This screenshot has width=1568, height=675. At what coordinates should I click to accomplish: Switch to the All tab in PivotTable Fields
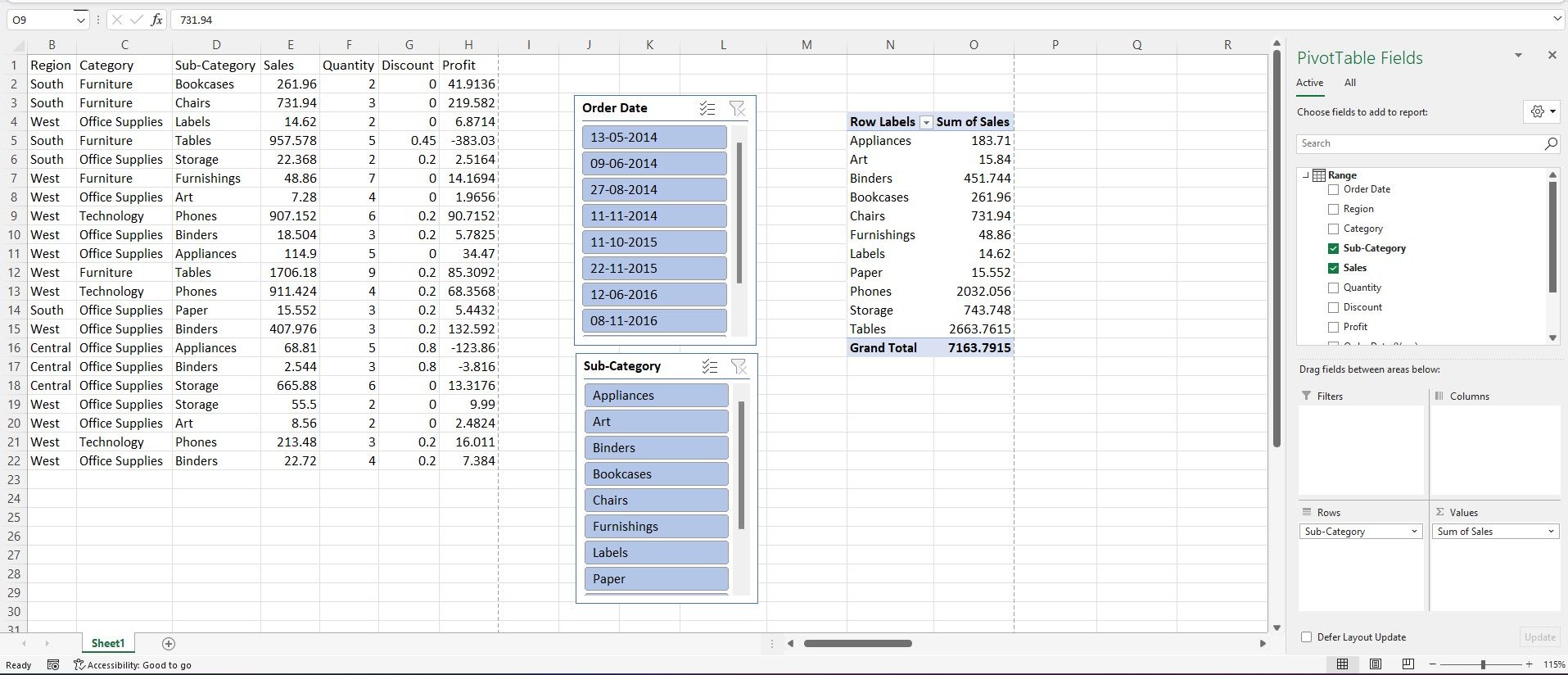coord(1350,83)
